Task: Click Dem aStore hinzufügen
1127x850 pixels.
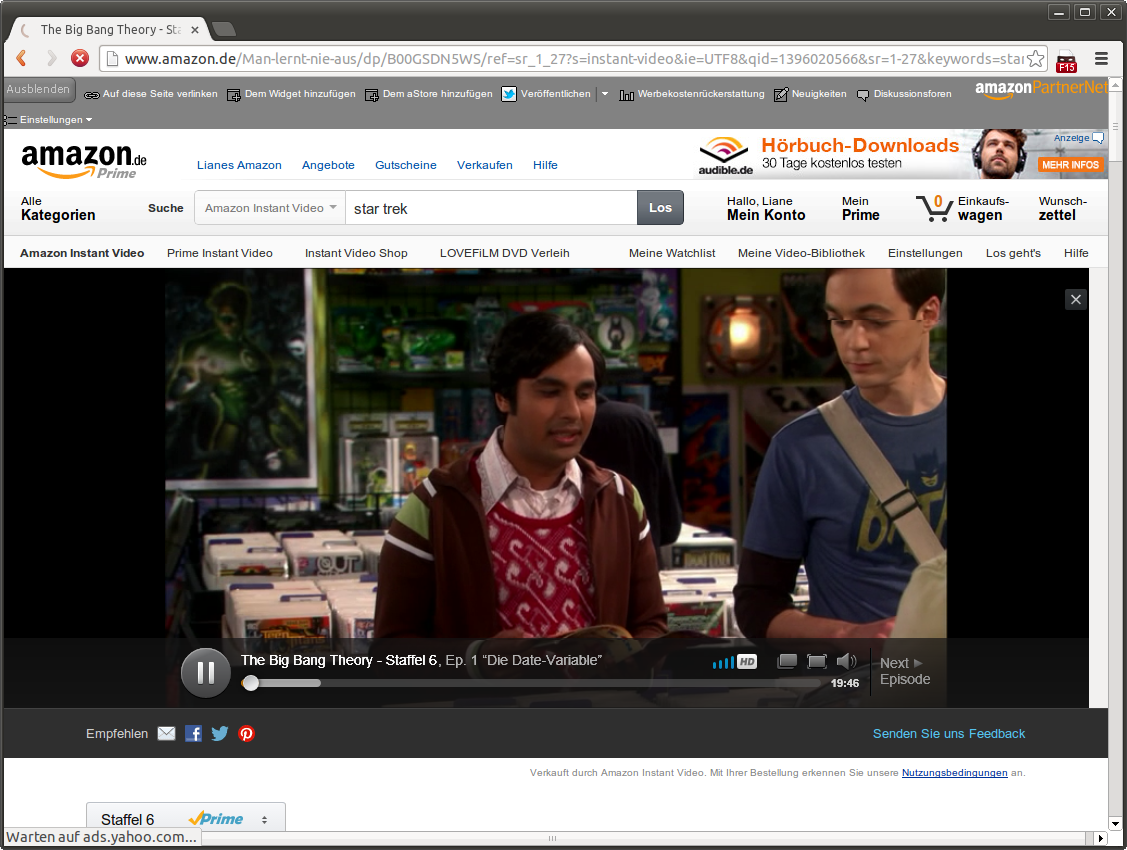Action: pyautogui.click(x=429, y=94)
